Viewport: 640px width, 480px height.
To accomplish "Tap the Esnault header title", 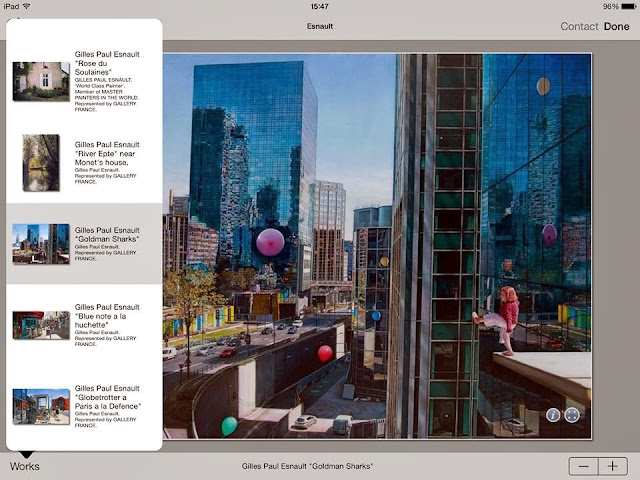I will [x=320, y=26].
